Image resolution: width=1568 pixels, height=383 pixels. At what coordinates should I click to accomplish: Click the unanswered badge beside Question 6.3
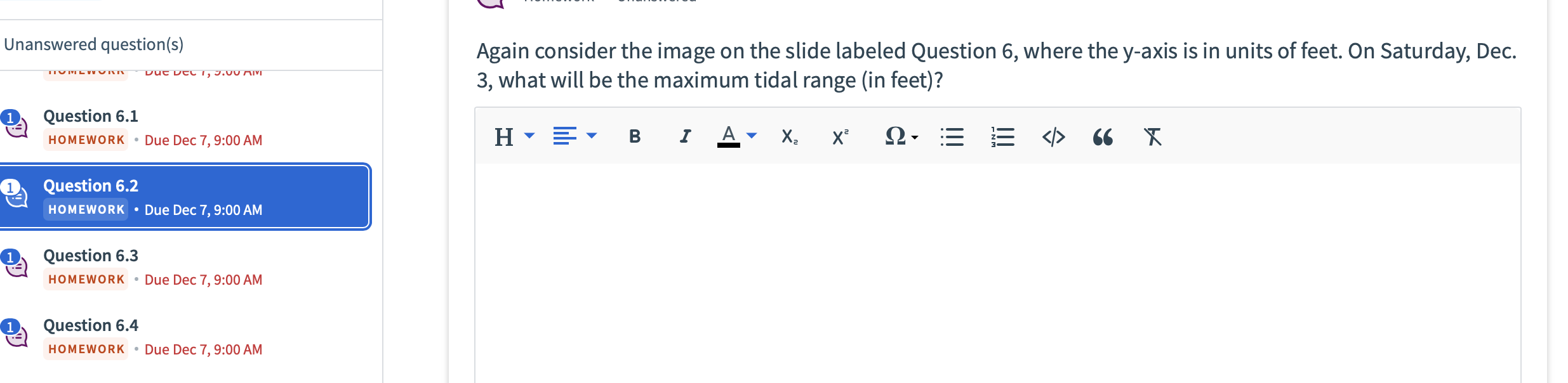click(x=10, y=256)
